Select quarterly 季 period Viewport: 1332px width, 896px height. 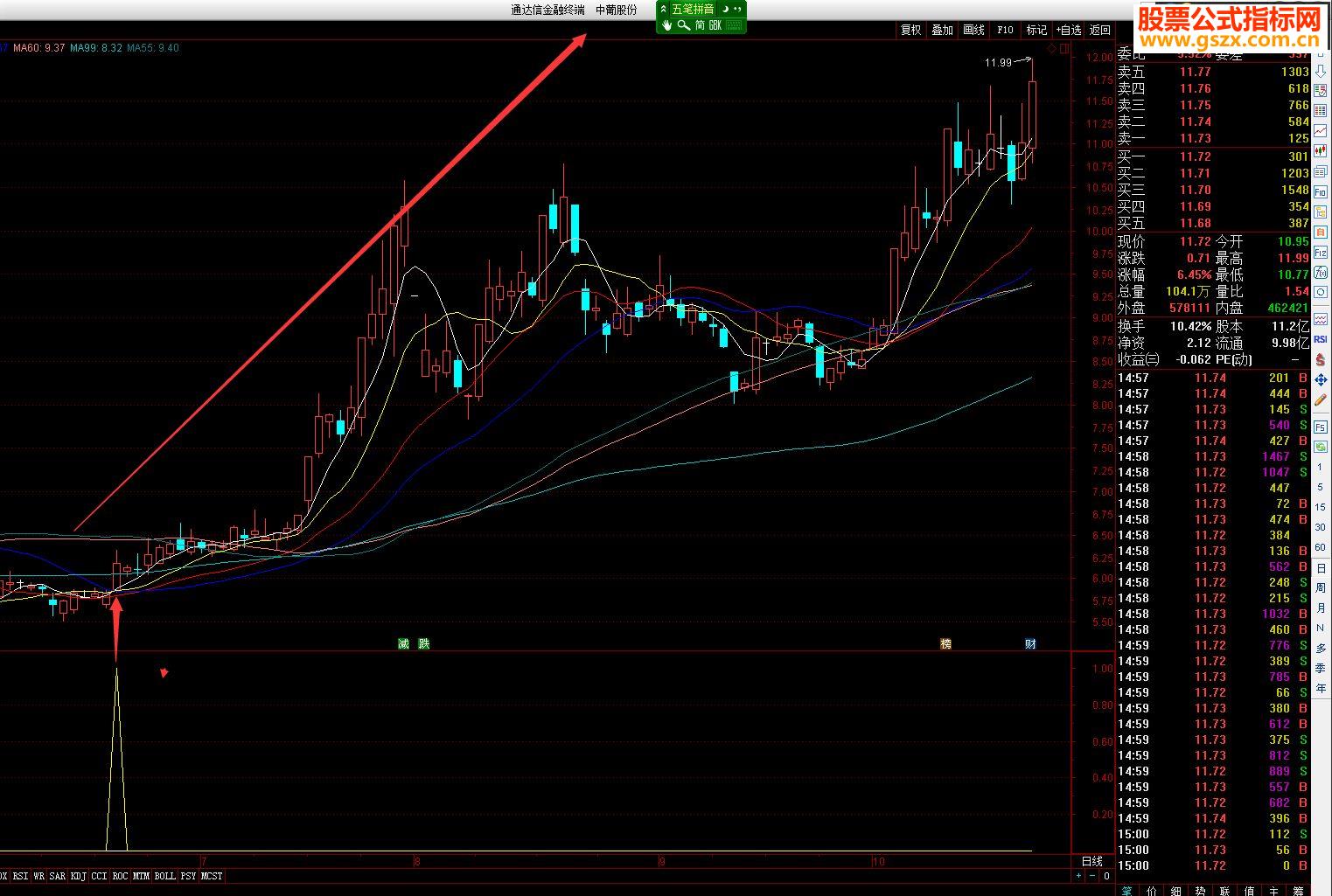tap(1321, 668)
